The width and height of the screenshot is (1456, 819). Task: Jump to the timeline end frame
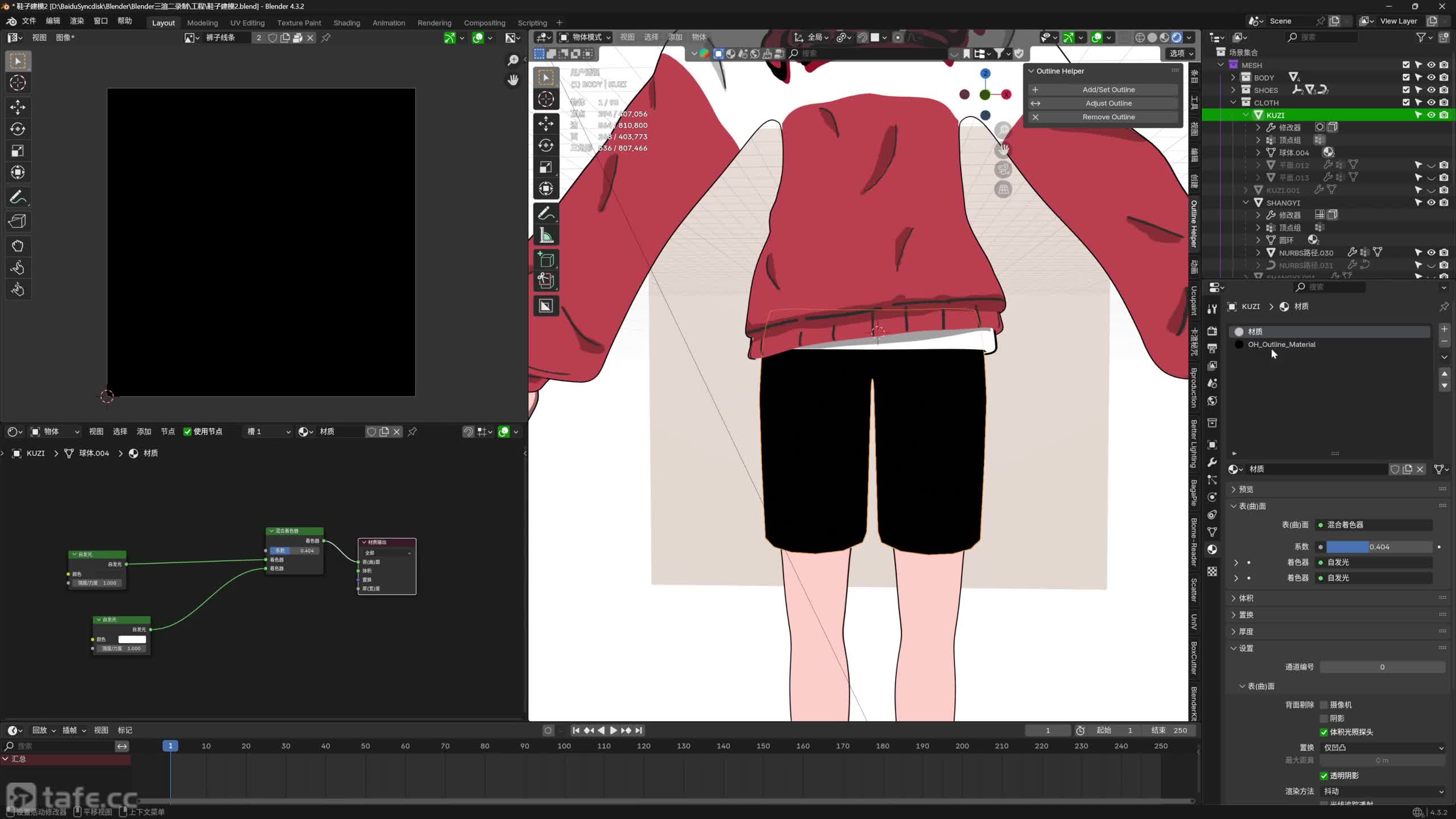coord(639,730)
